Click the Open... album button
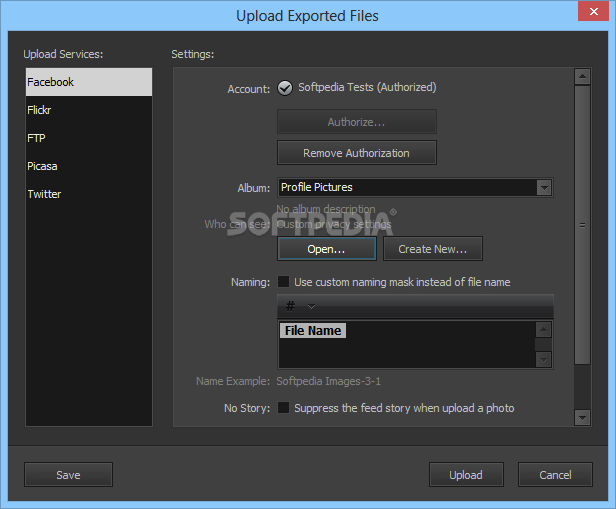 click(x=327, y=249)
